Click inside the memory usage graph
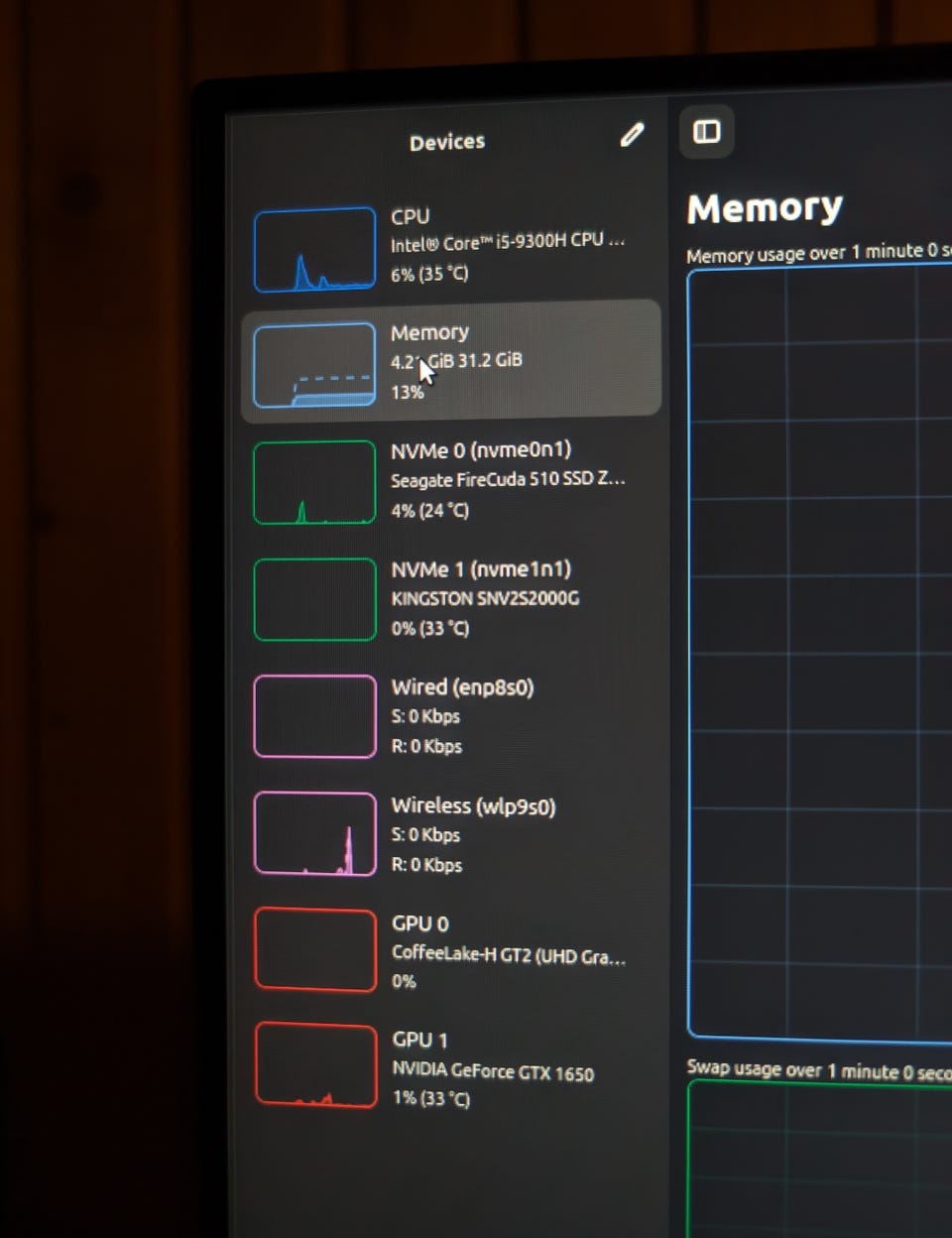 820,655
